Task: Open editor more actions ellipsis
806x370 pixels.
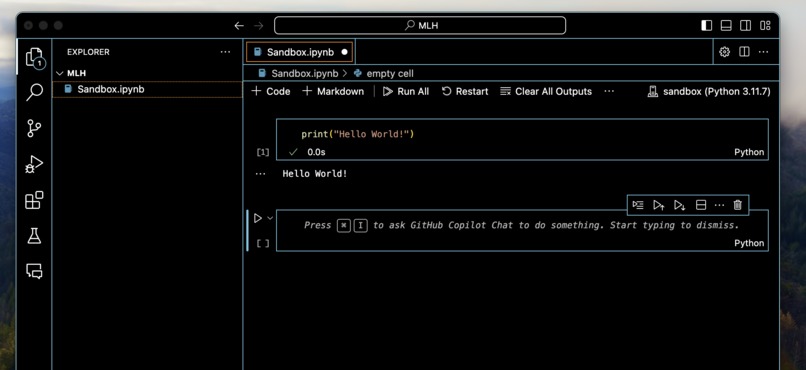Action: tap(763, 52)
